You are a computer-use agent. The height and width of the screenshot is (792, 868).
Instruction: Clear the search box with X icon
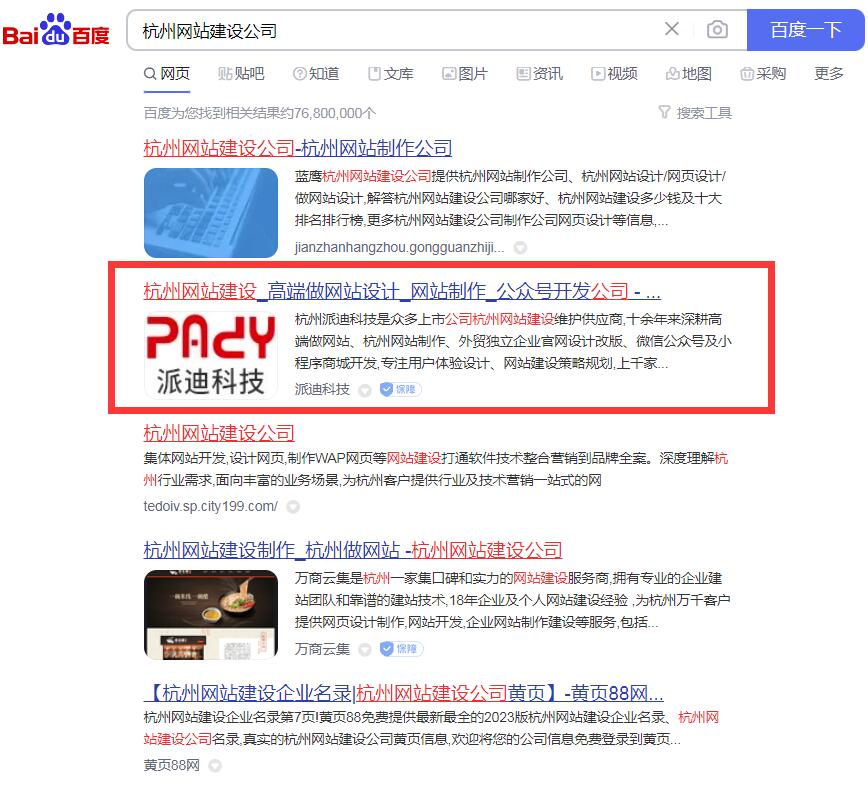coord(671,29)
